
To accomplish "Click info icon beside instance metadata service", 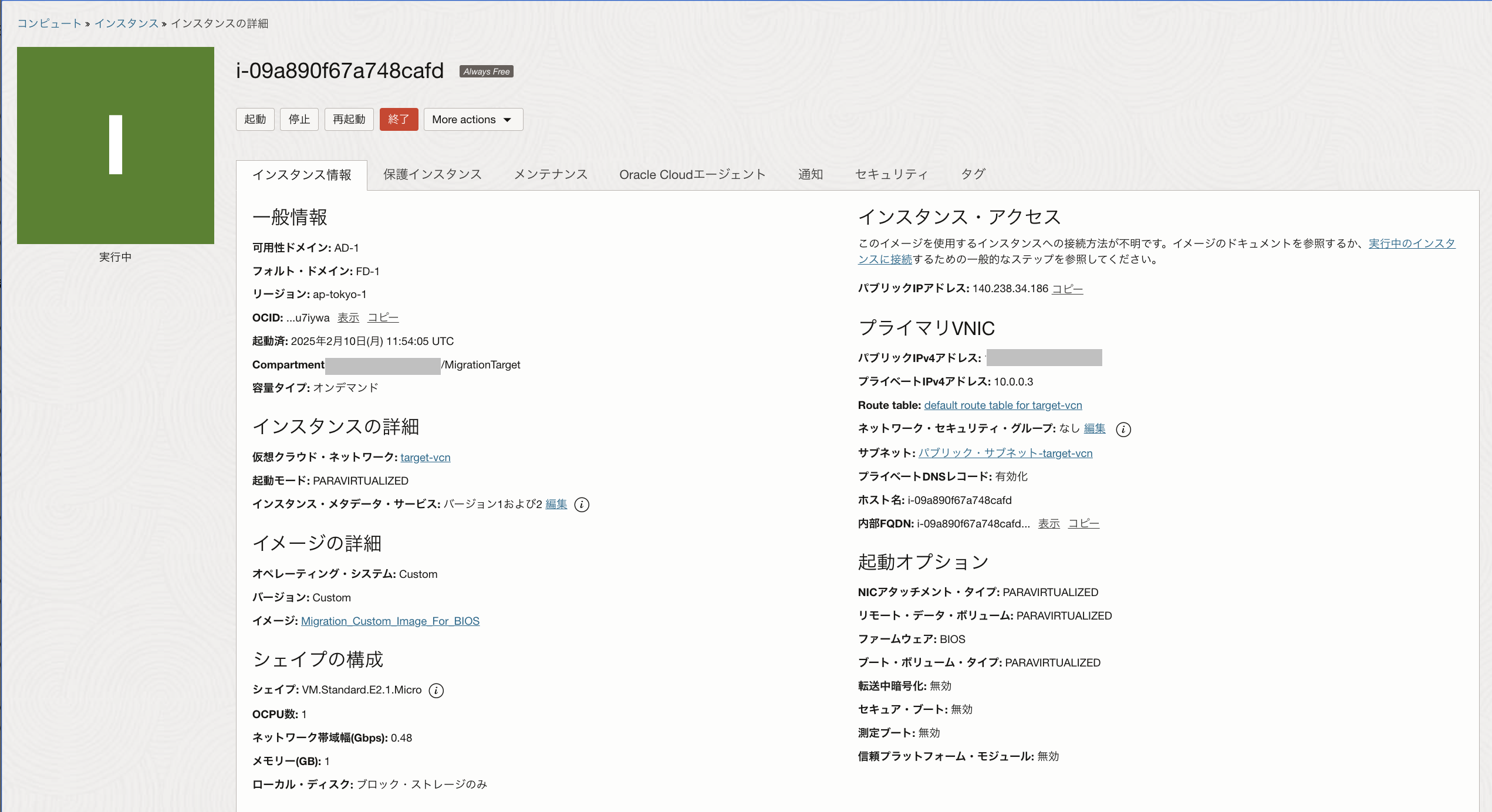I will pyautogui.click(x=582, y=505).
